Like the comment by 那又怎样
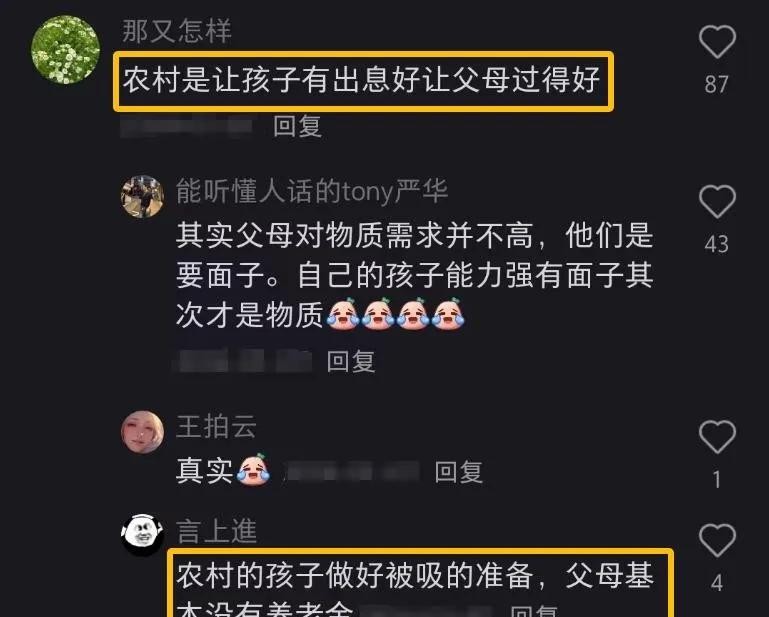Image resolution: width=769 pixels, height=617 pixels. pos(717,42)
